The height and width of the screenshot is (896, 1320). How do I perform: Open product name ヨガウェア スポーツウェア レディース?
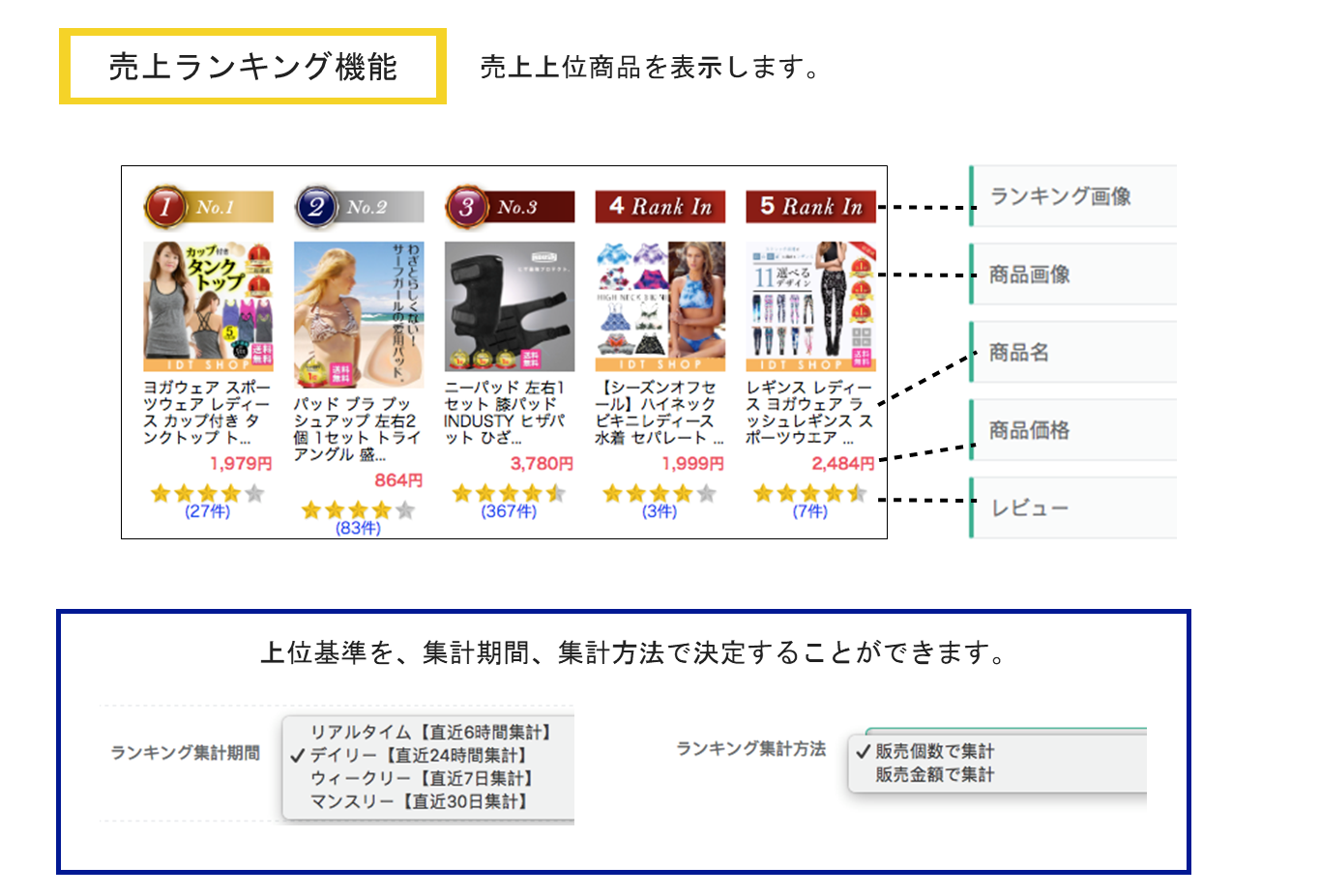tap(206, 413)
